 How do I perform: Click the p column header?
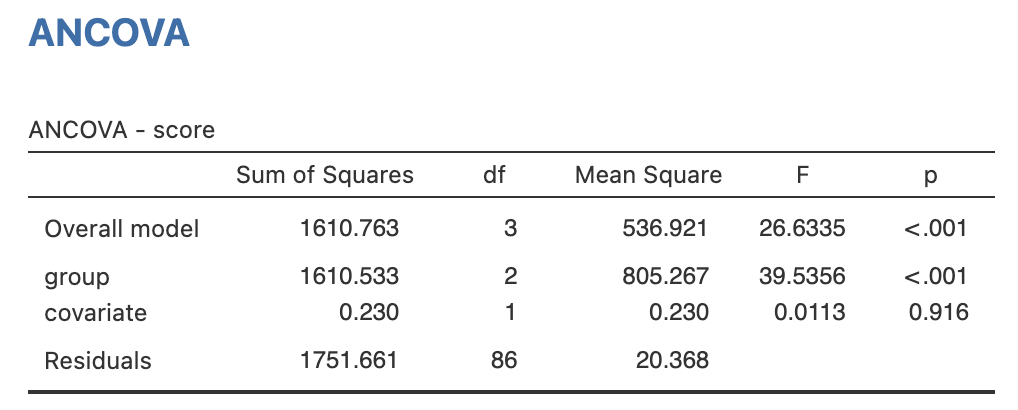931,176
